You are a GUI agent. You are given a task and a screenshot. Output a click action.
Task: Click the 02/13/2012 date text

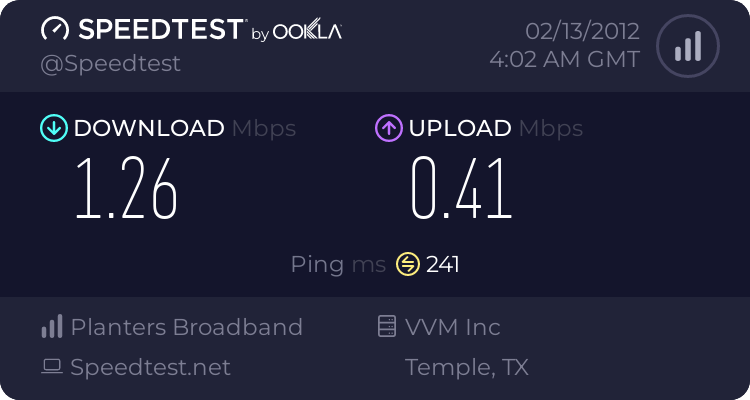point(583,32)
